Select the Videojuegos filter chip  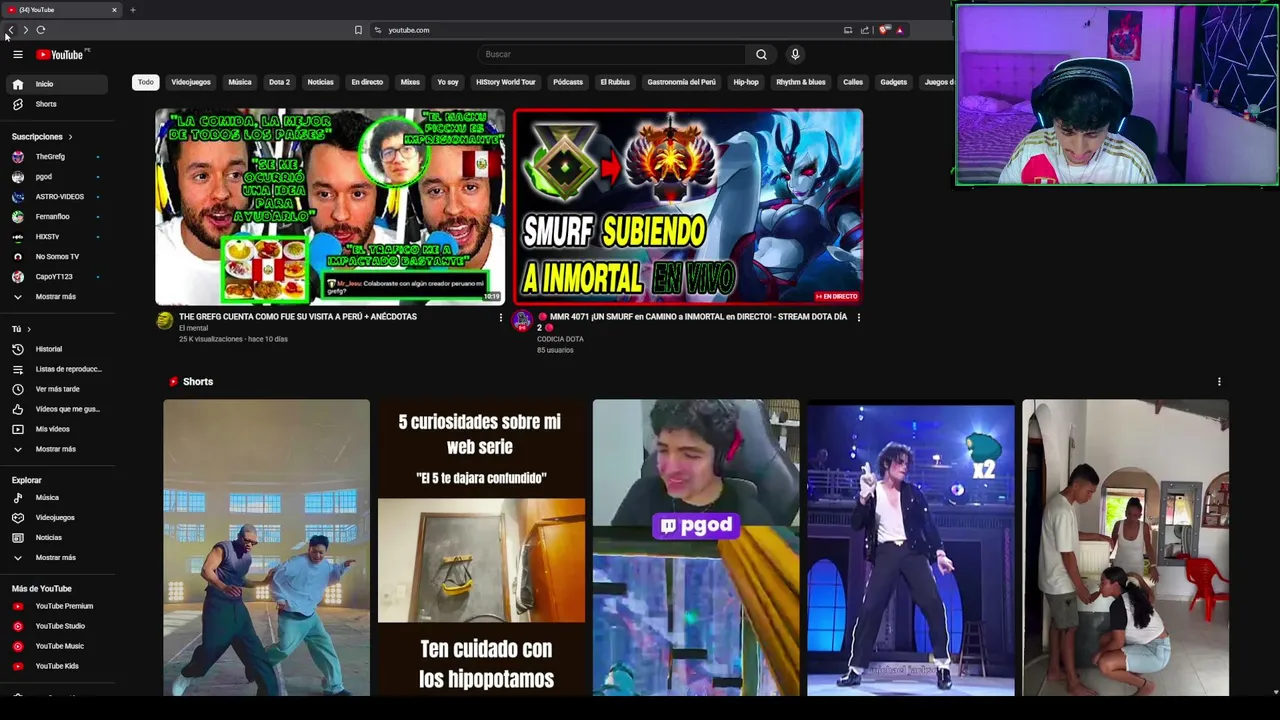point(191,82)
